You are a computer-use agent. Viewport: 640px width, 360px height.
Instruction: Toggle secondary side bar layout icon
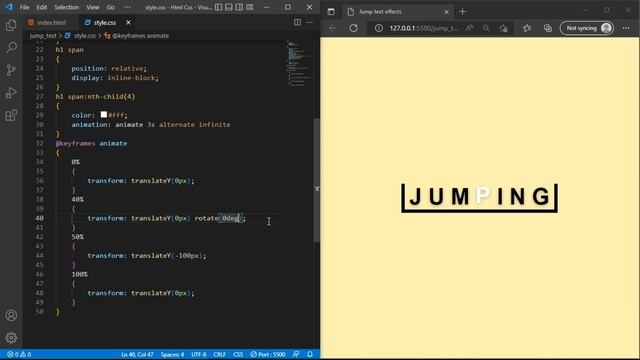pos(239,7)
